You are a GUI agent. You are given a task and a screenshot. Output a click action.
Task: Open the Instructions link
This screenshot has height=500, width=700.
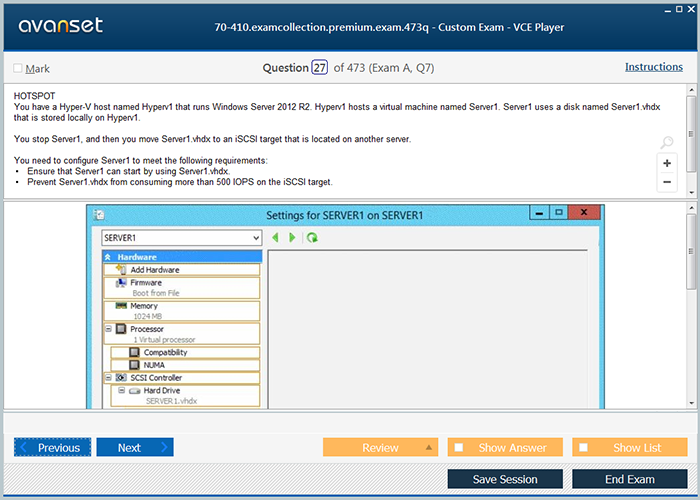click(654, 67)
